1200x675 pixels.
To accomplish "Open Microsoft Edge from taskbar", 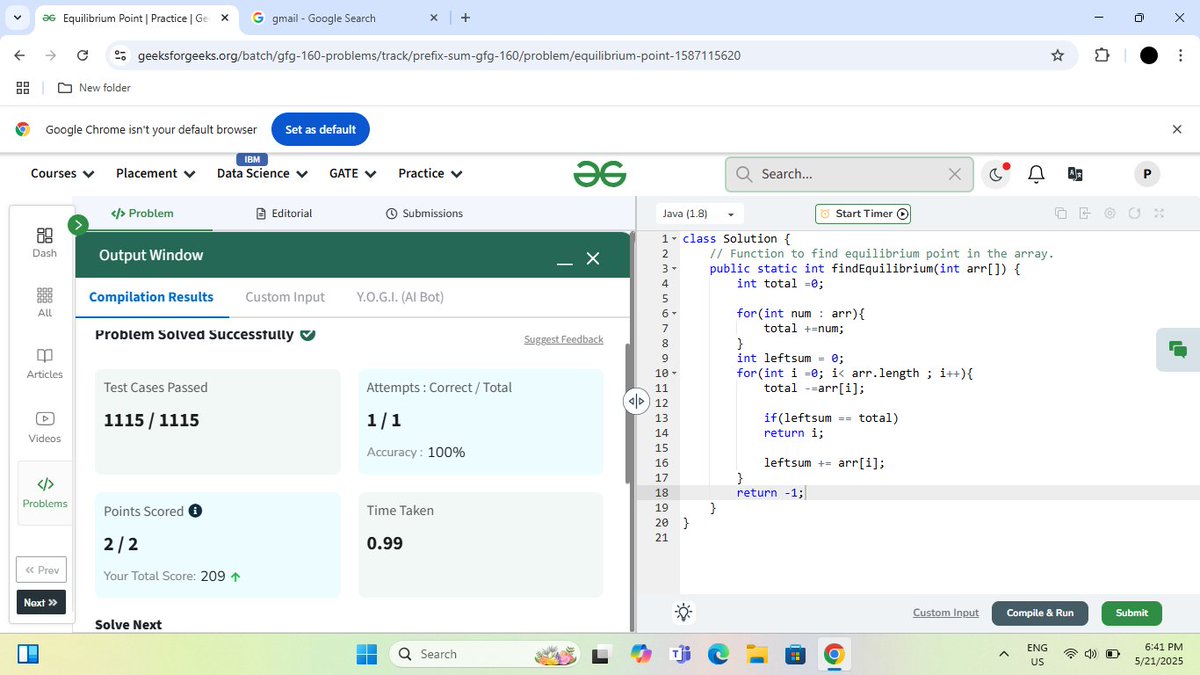I will [719, 654].
